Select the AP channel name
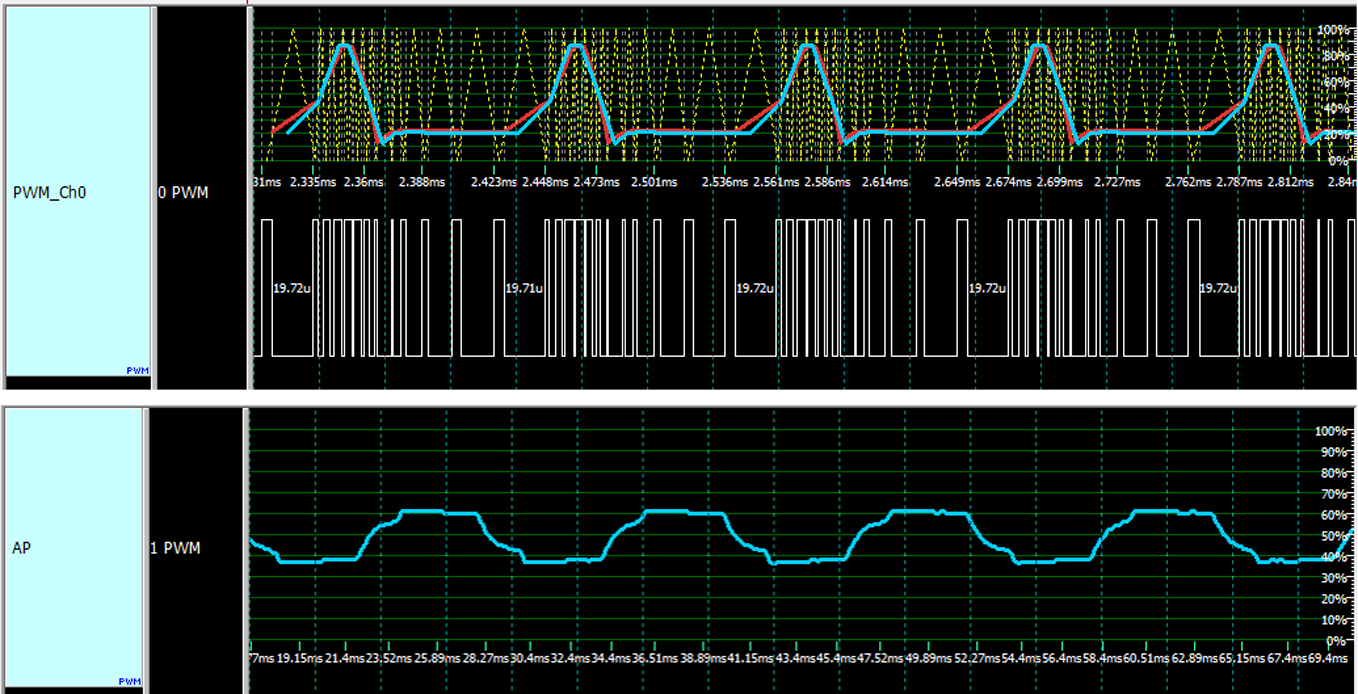This screenshot has width=1358, height=694. tap(21, 548)
